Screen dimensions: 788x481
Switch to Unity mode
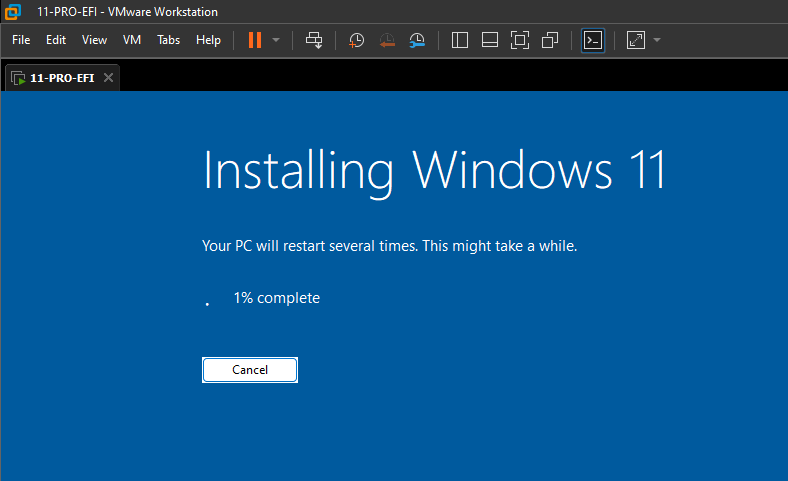550,40
